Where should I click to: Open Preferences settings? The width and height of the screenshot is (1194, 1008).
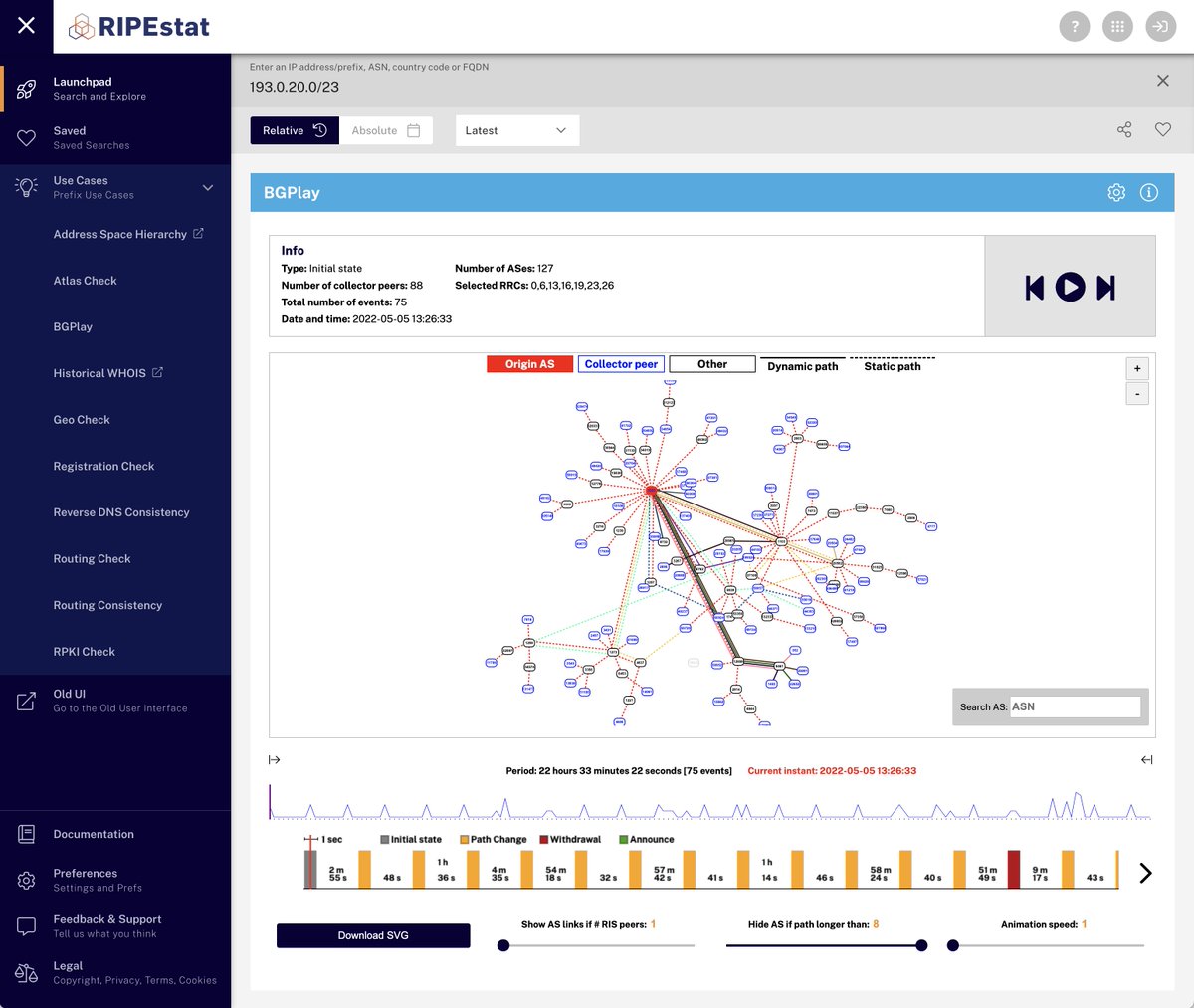point(98,880)
